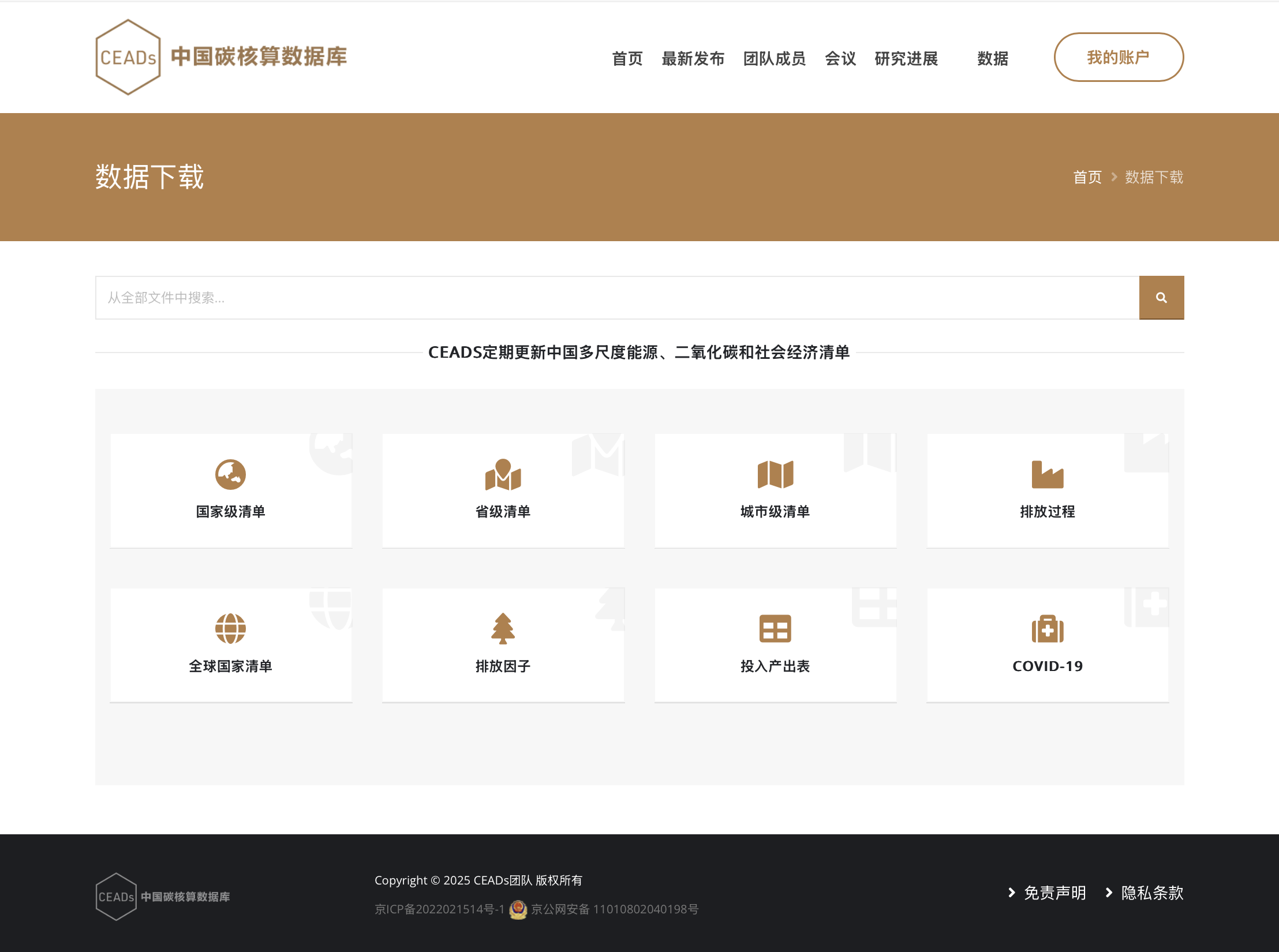This screenshot has height=952, width=1279.
Task: Click the tree icon for 排放因子
Action: click(503, 628)
